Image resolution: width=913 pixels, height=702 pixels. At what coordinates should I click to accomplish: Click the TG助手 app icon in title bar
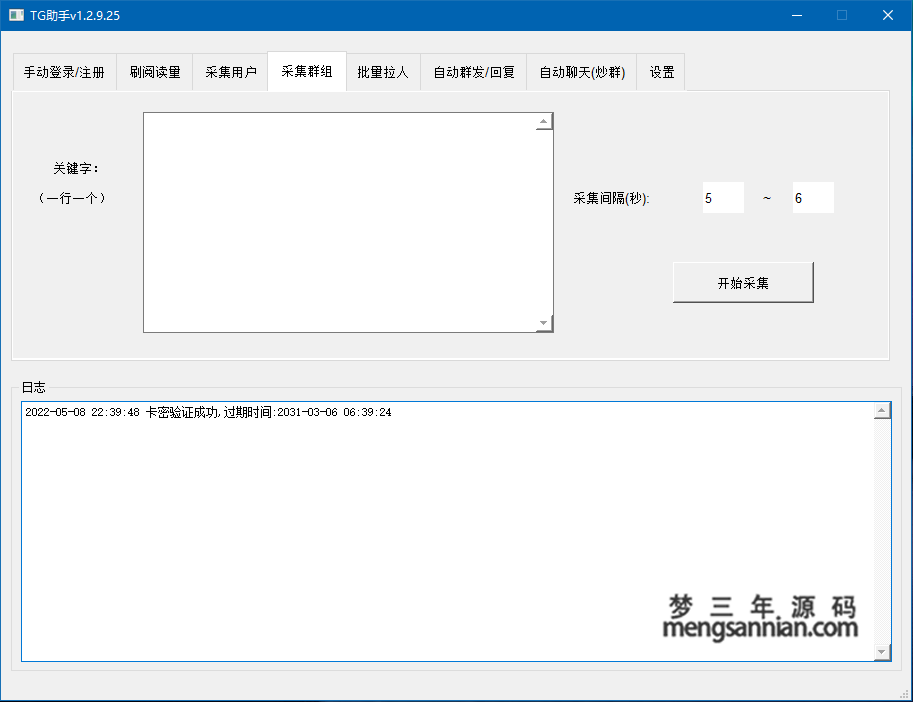coord(16,15)
